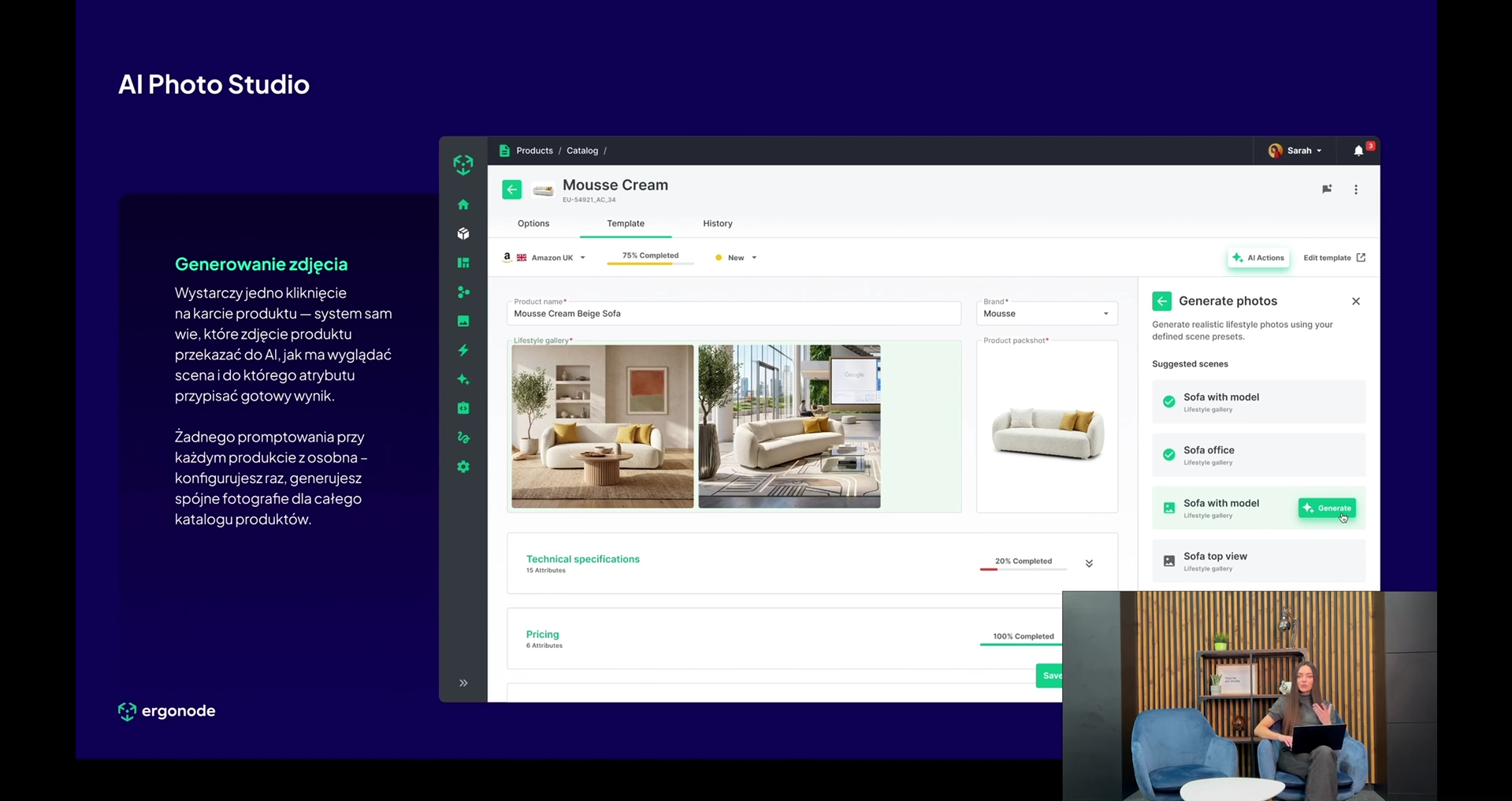Select the Sofa office scene title

click(x=1209, y=450)
